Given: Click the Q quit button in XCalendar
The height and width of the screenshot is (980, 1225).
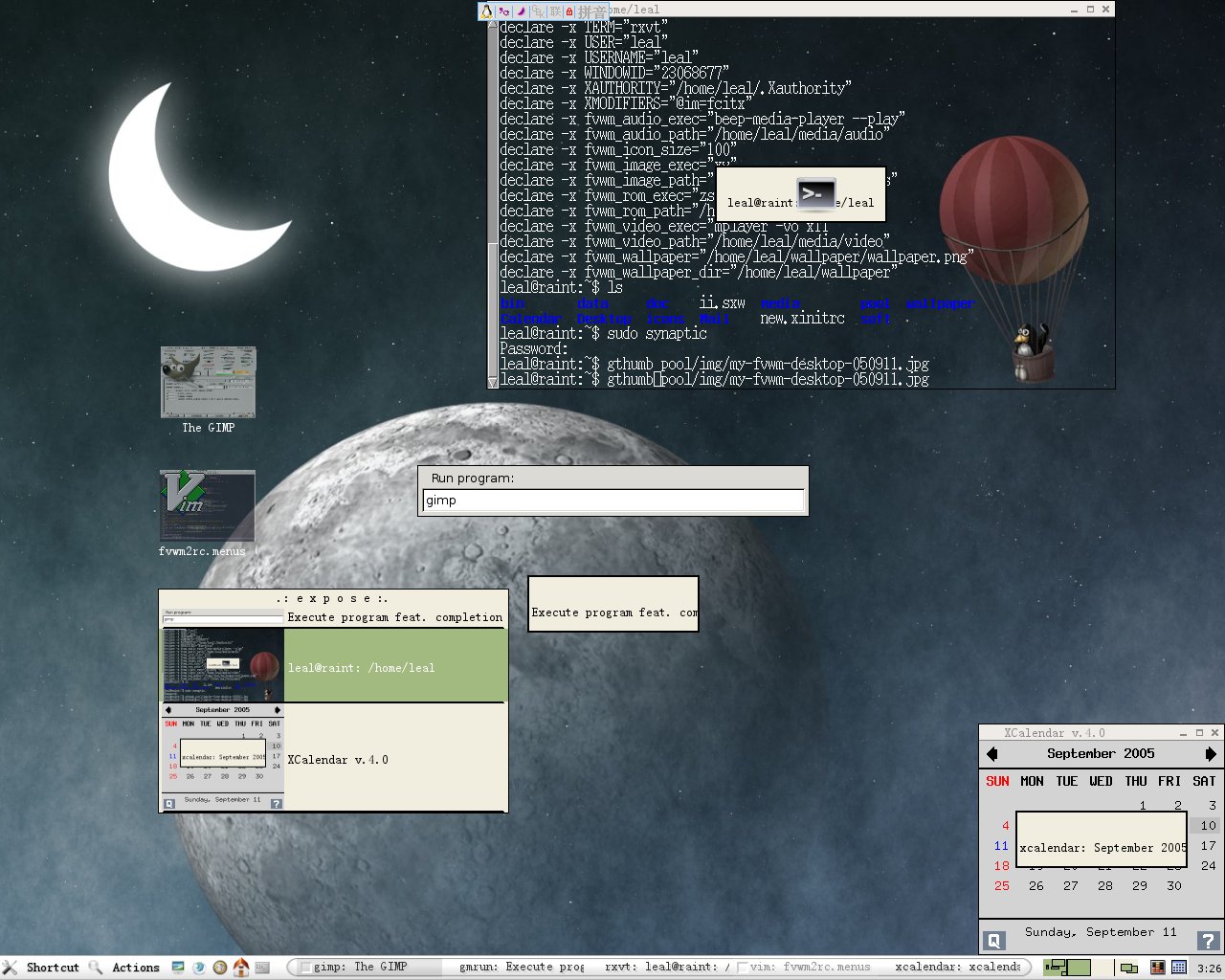Looking at the screenshot, I should [994, 941].
